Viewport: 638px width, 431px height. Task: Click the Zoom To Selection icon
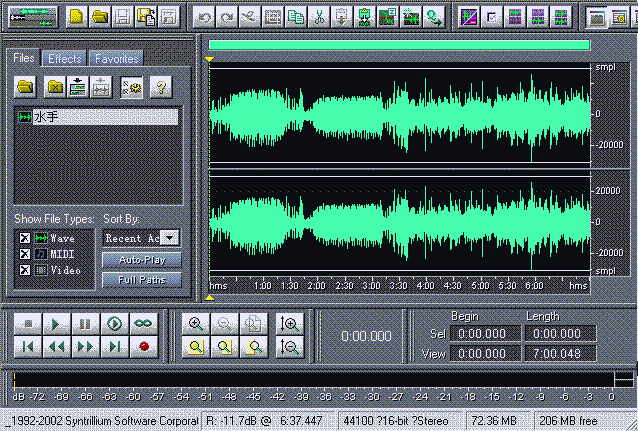(x=196, y=347)
